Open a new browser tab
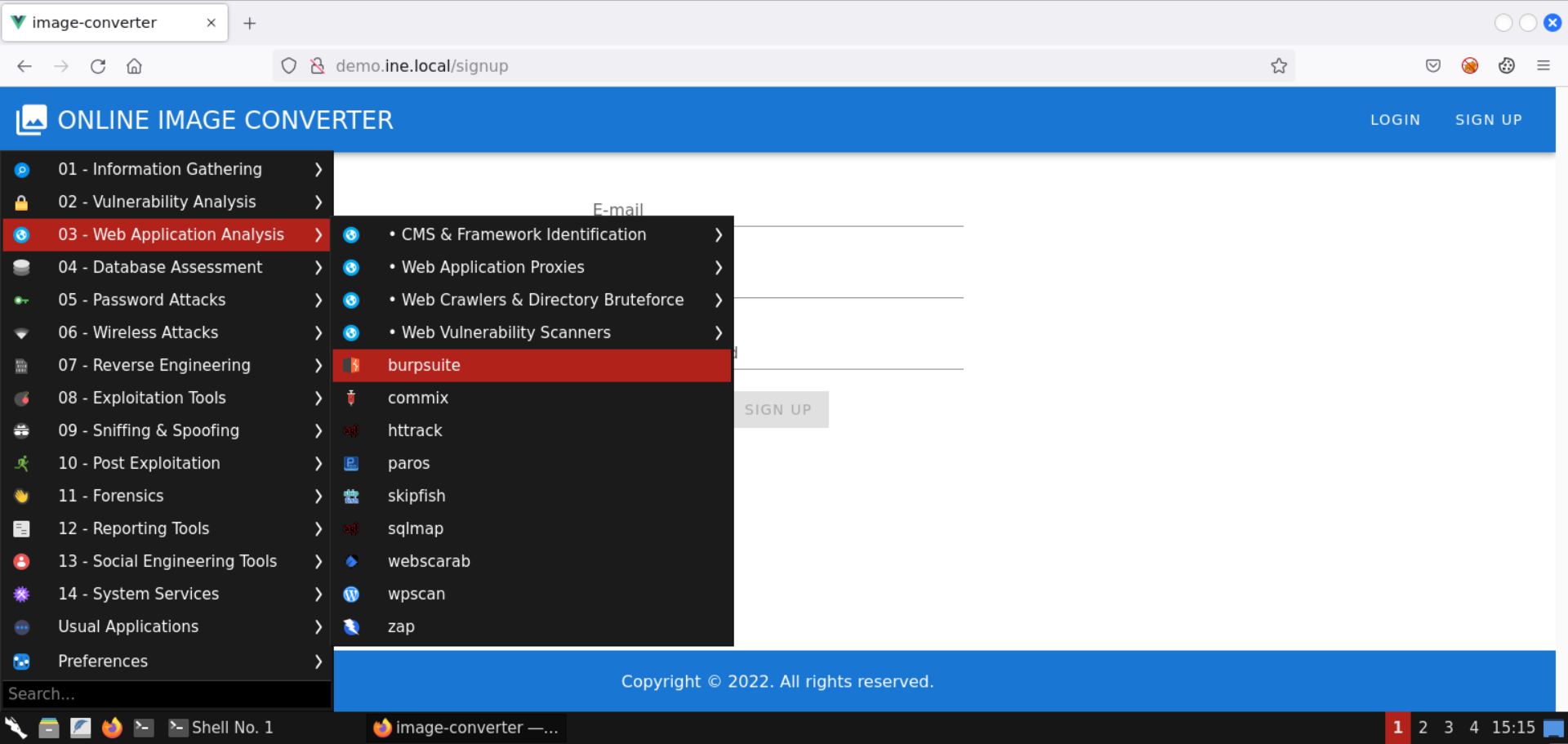1568x744 pixels. (x=250, y=23)
